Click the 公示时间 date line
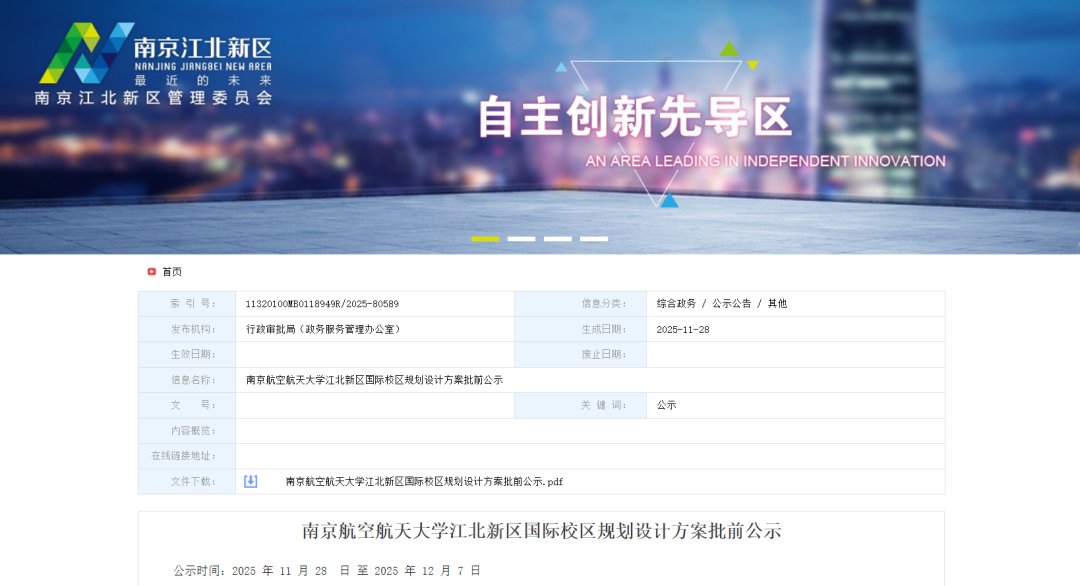The height and width of the screenshot is (586, 1080). point(327,571)
